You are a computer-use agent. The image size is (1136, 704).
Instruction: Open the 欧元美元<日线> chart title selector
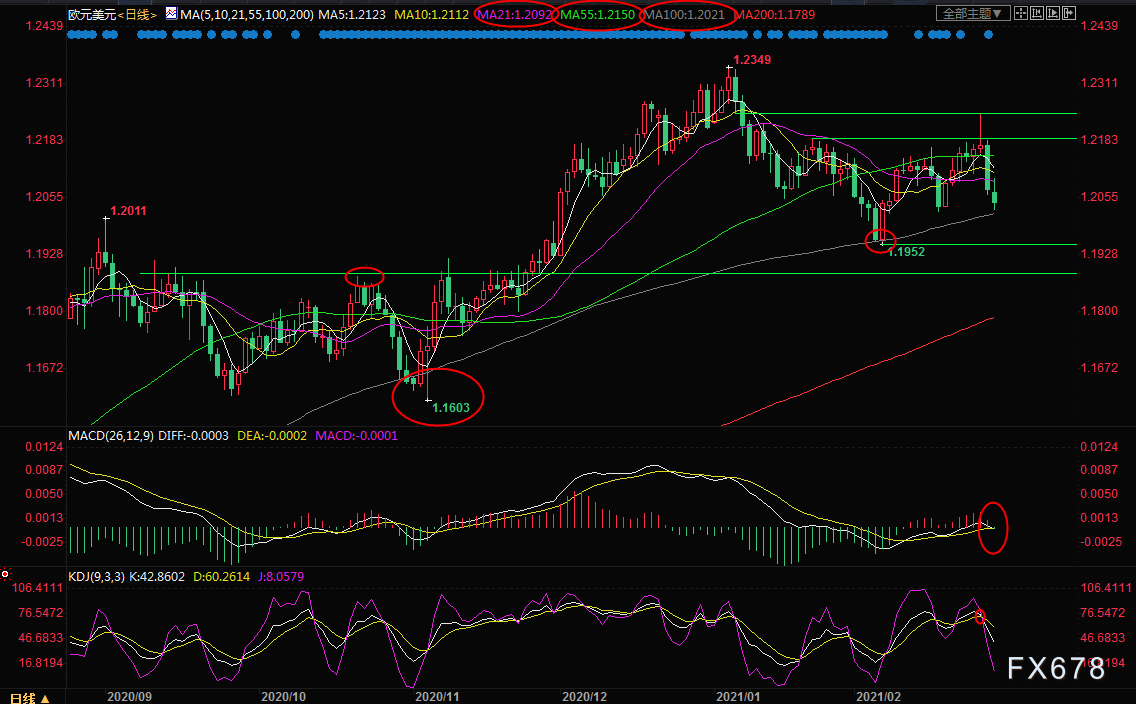click(x=112, y=14)
